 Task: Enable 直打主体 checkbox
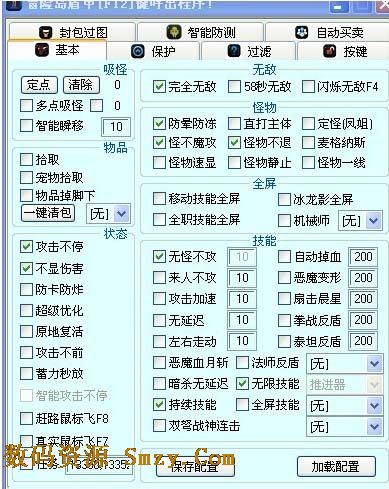(234, 124)
